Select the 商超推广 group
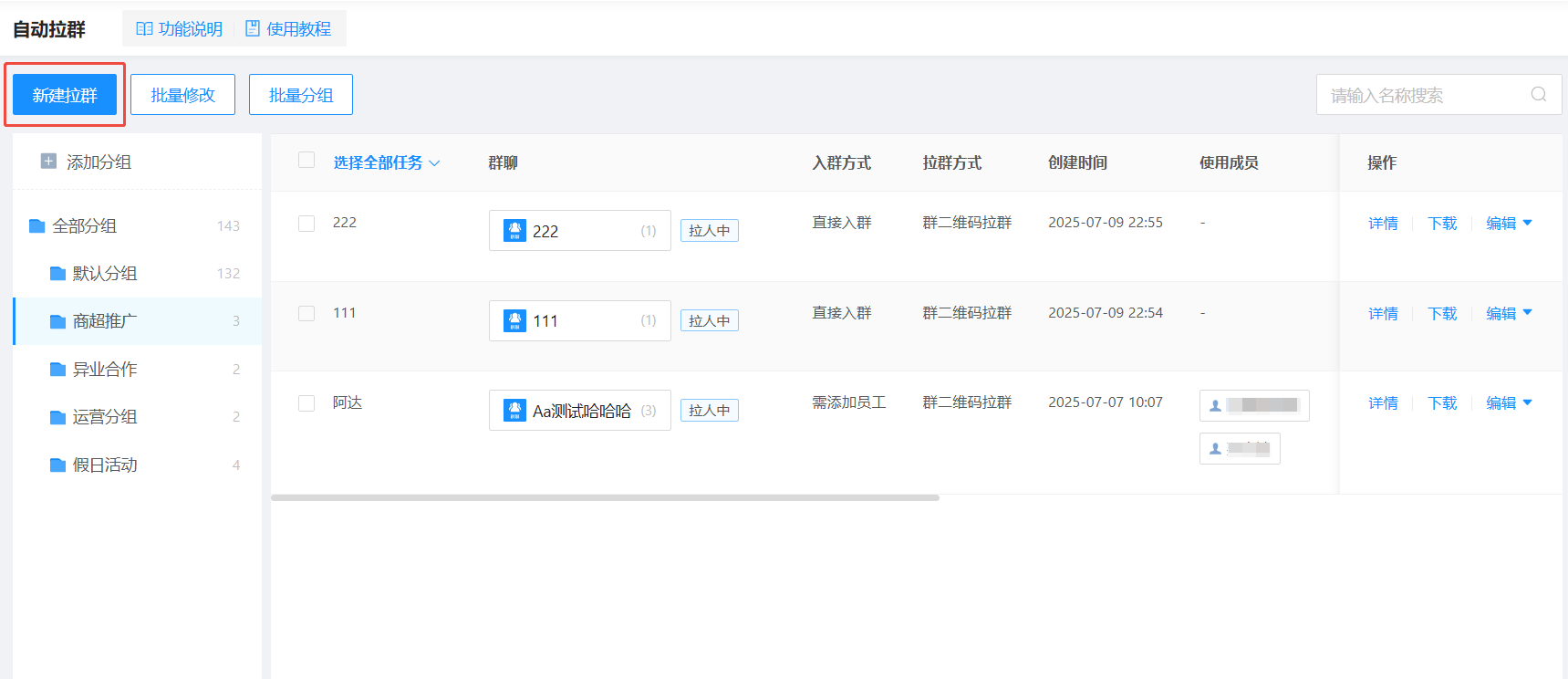The image size is (1568, 679). tap(137, 321)
